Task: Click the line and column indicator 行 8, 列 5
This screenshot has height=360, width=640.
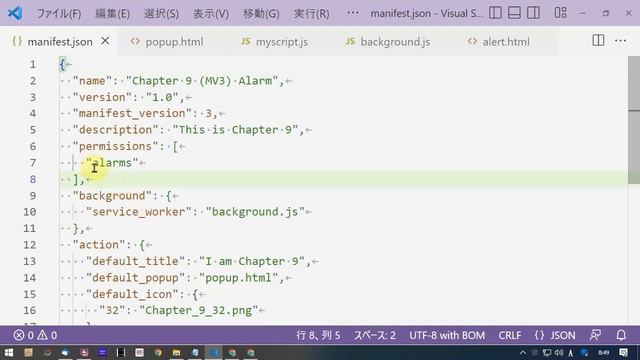Action: point(318,336)
